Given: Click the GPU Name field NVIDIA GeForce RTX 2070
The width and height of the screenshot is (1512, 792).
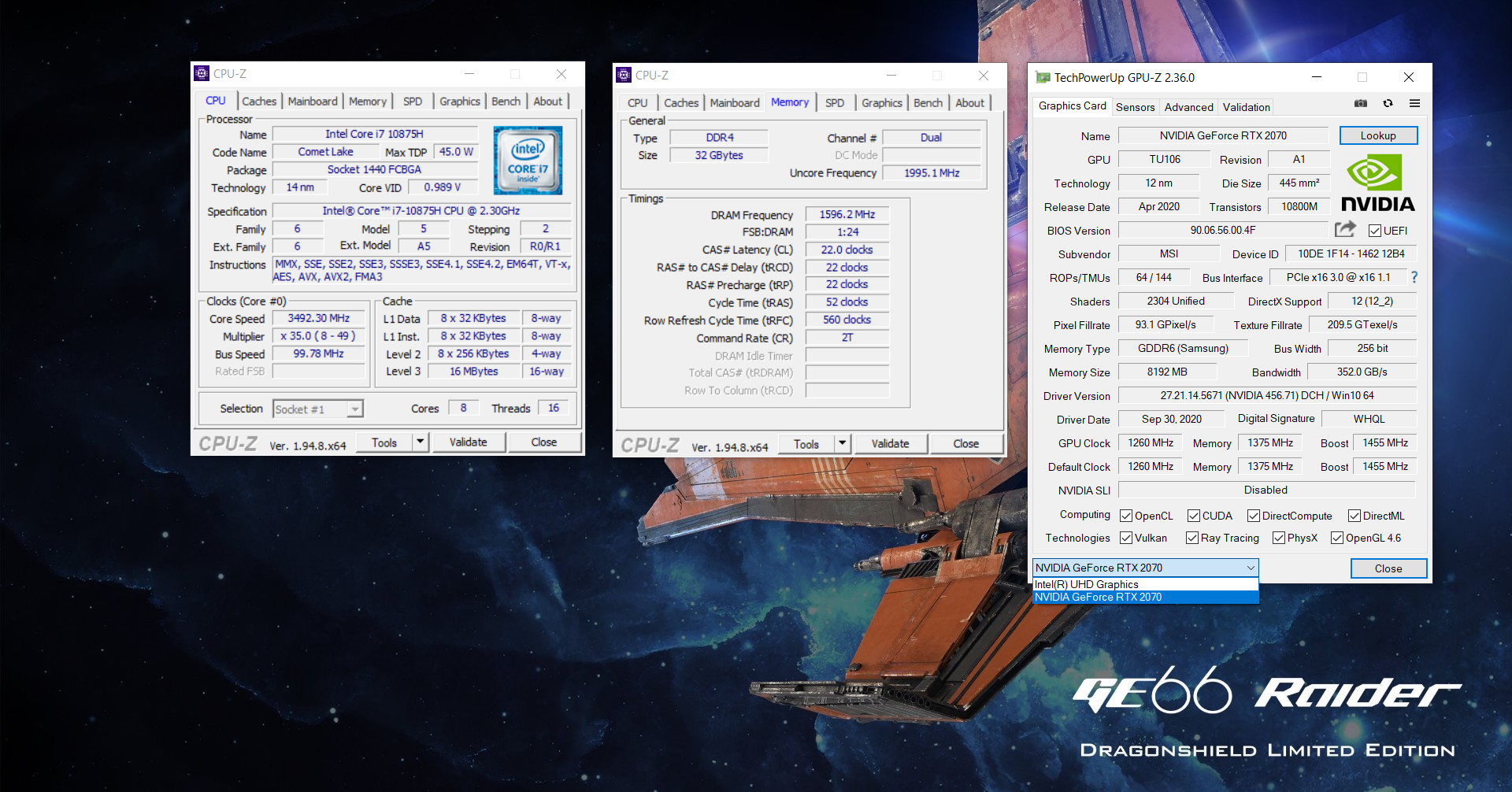Looking at the screenshot, I should [1223, 135].
